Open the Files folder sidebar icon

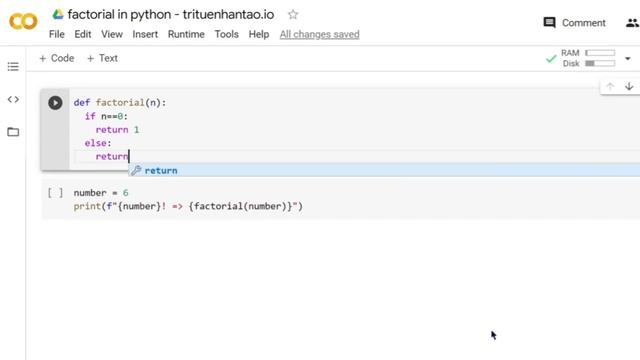(13, 132)
